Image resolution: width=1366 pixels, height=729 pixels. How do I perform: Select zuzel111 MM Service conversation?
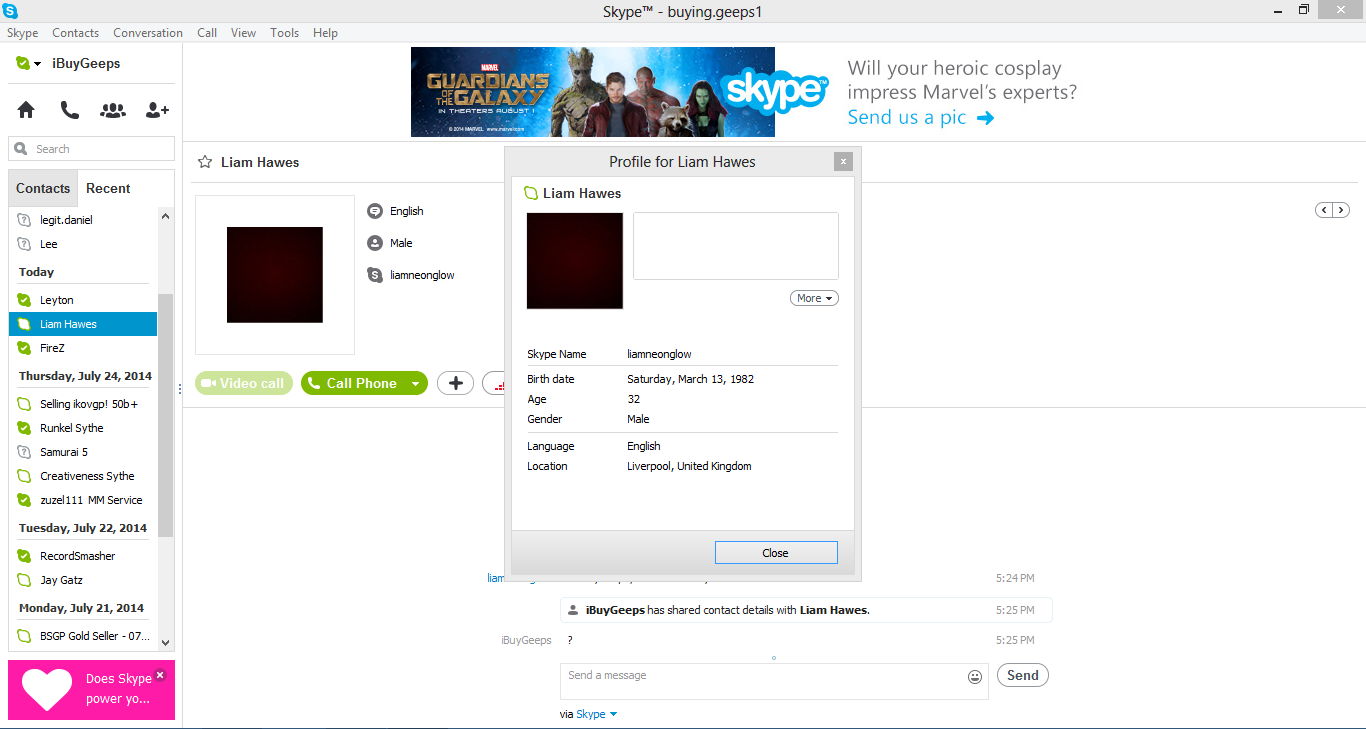click(x=83, y=500)
